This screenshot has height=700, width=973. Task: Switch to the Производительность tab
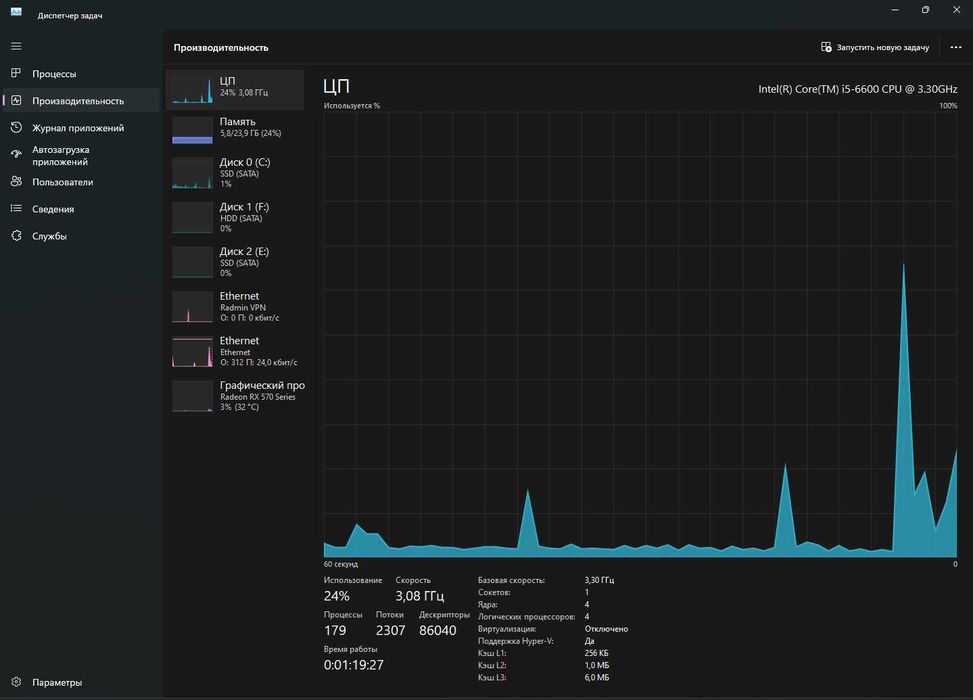click(x=81, y=101)
